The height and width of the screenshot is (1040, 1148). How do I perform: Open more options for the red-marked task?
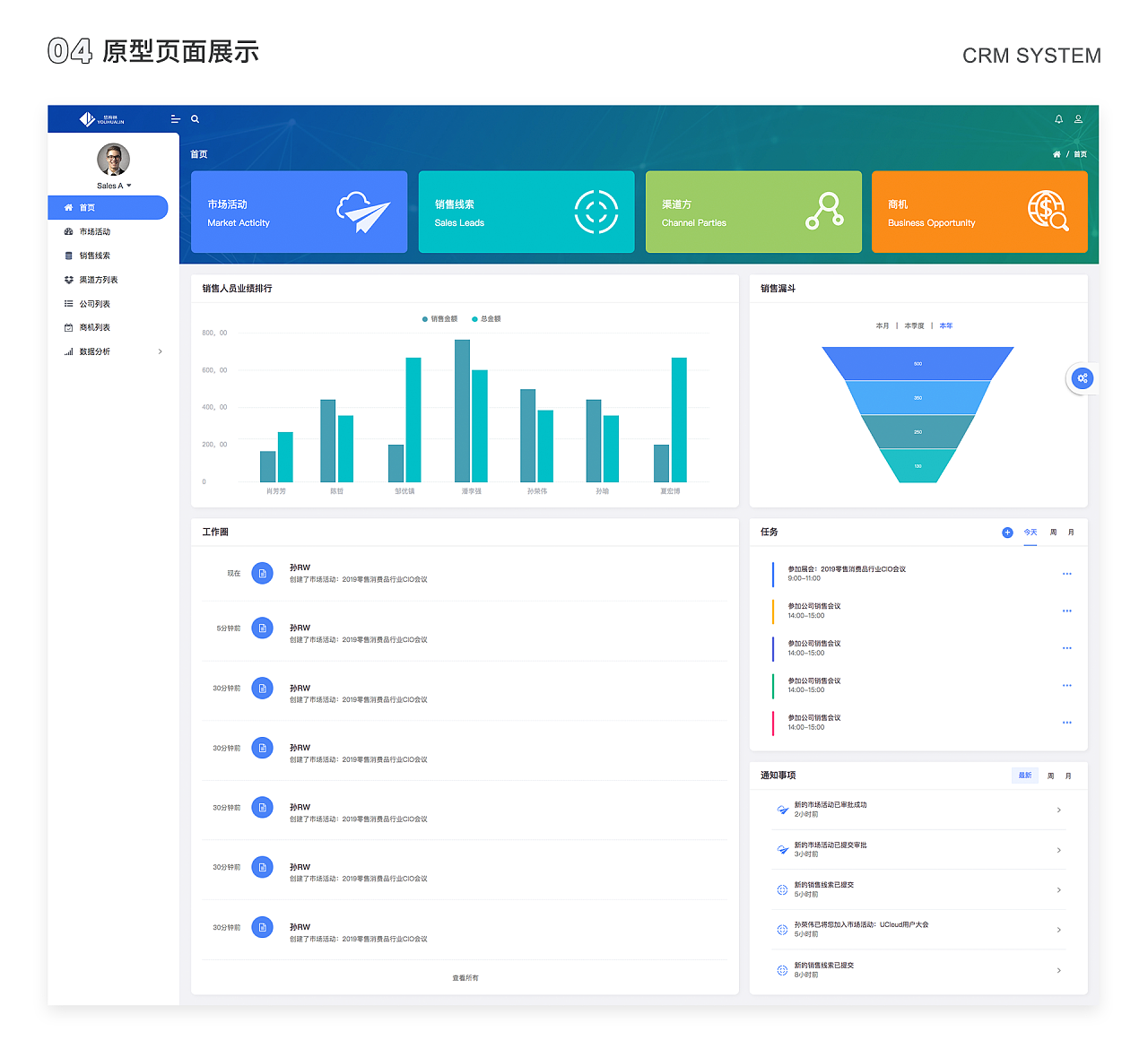1067,723
